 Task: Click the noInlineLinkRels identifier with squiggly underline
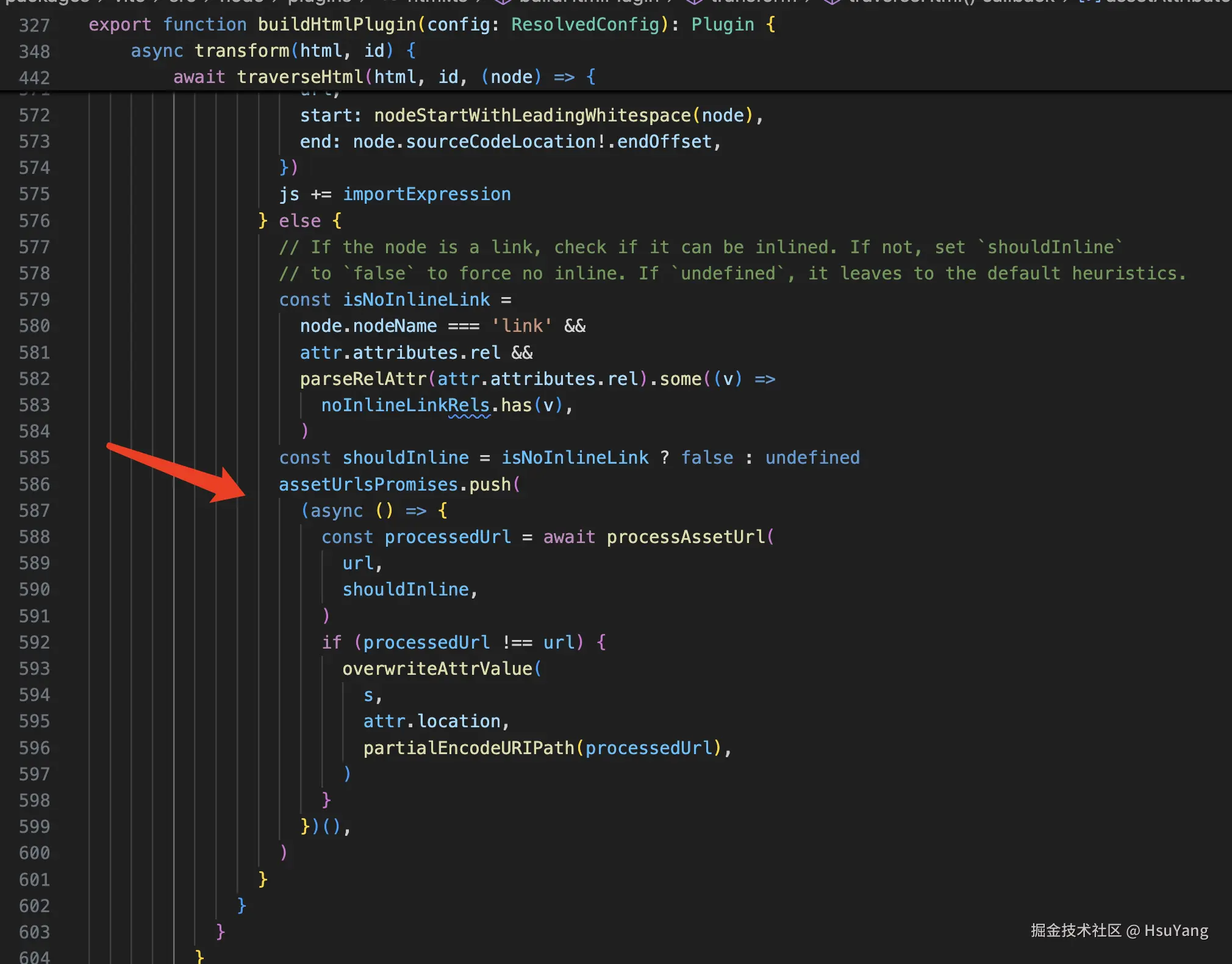pos(405,405)
